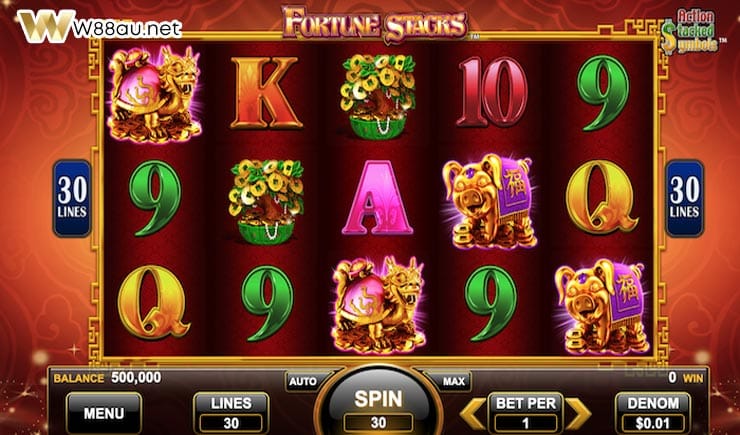The height and width of the screenshot is (435, 740).
Task: Select the golden dragon turtle symbol top-left
Action: coord(154,94)
